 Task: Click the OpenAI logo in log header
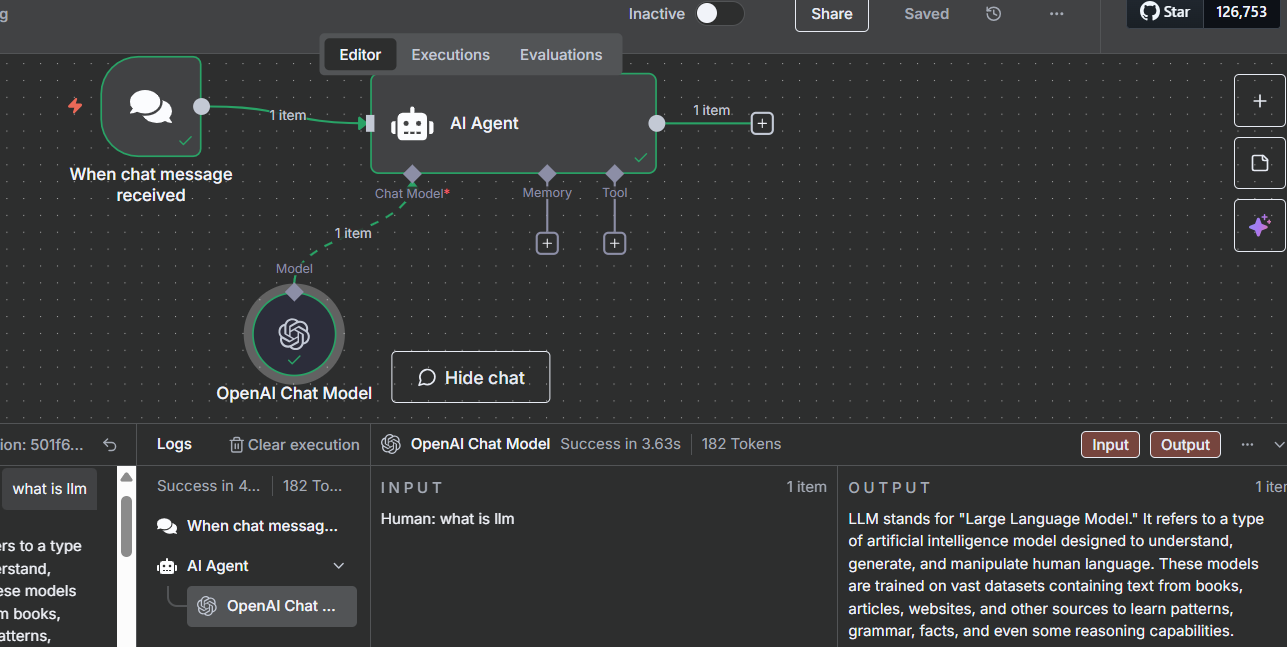(x=391, y=444)
